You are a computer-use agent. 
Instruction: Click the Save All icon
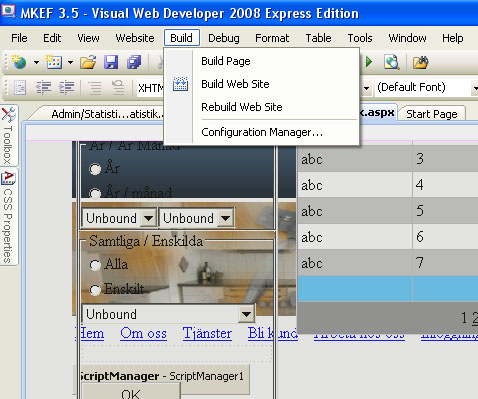pos(134,62)
